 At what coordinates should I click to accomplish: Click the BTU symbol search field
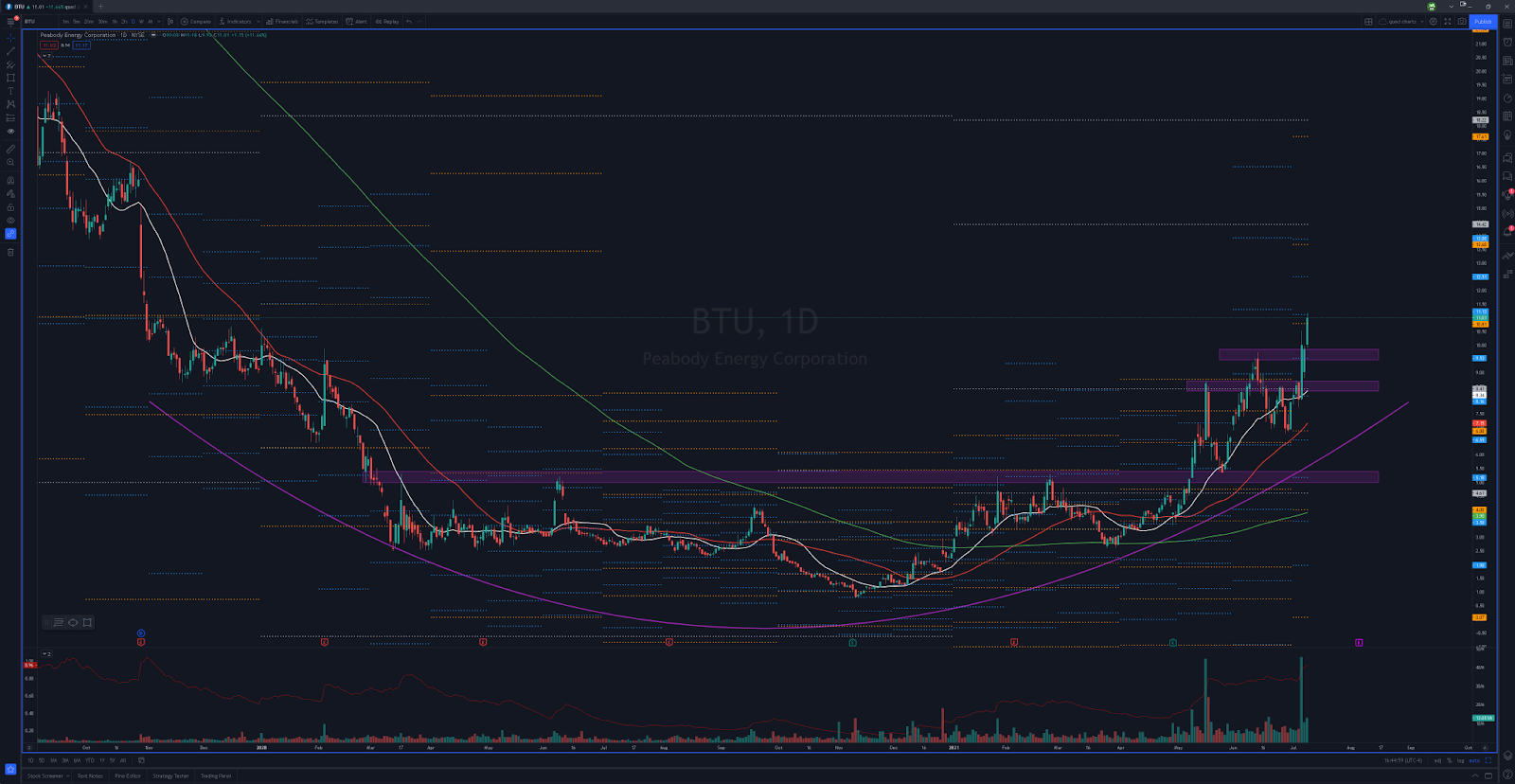(39, 21)
